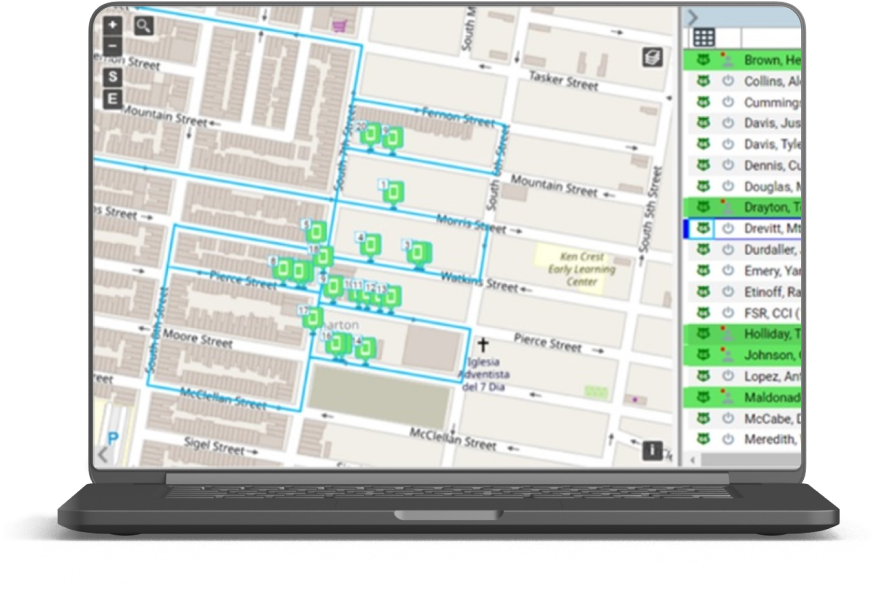
Task: Click the E toolbar button on the map
Action: click(113, 97)
